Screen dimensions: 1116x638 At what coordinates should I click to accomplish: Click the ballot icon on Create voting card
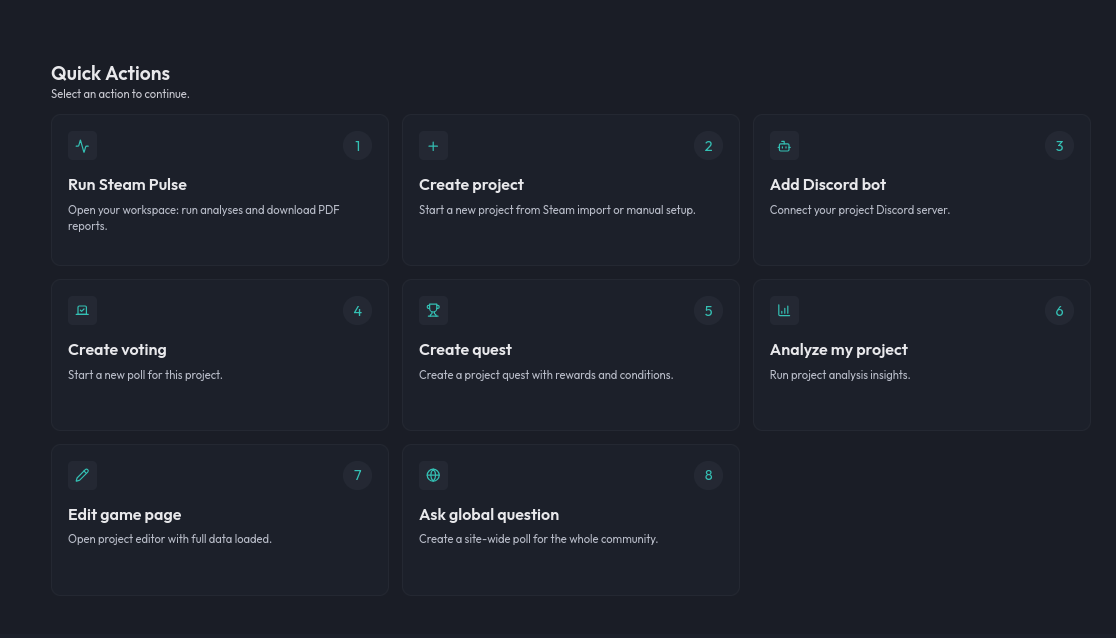tap(83, 310)
